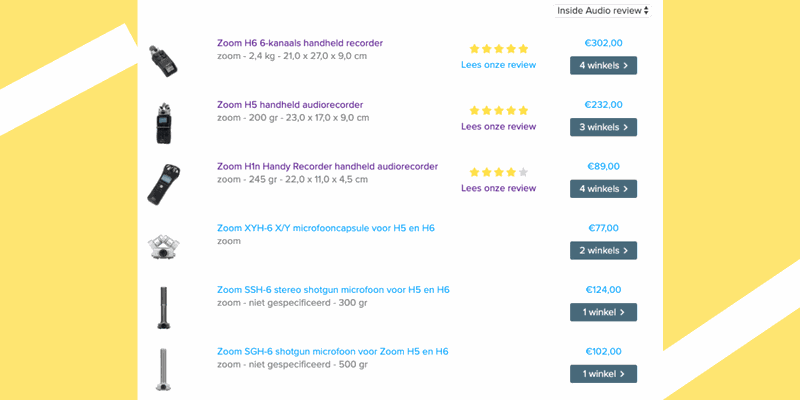Open Zoom SSH-6 stereo shotgun microfoon link

click(x=333, y=290)
